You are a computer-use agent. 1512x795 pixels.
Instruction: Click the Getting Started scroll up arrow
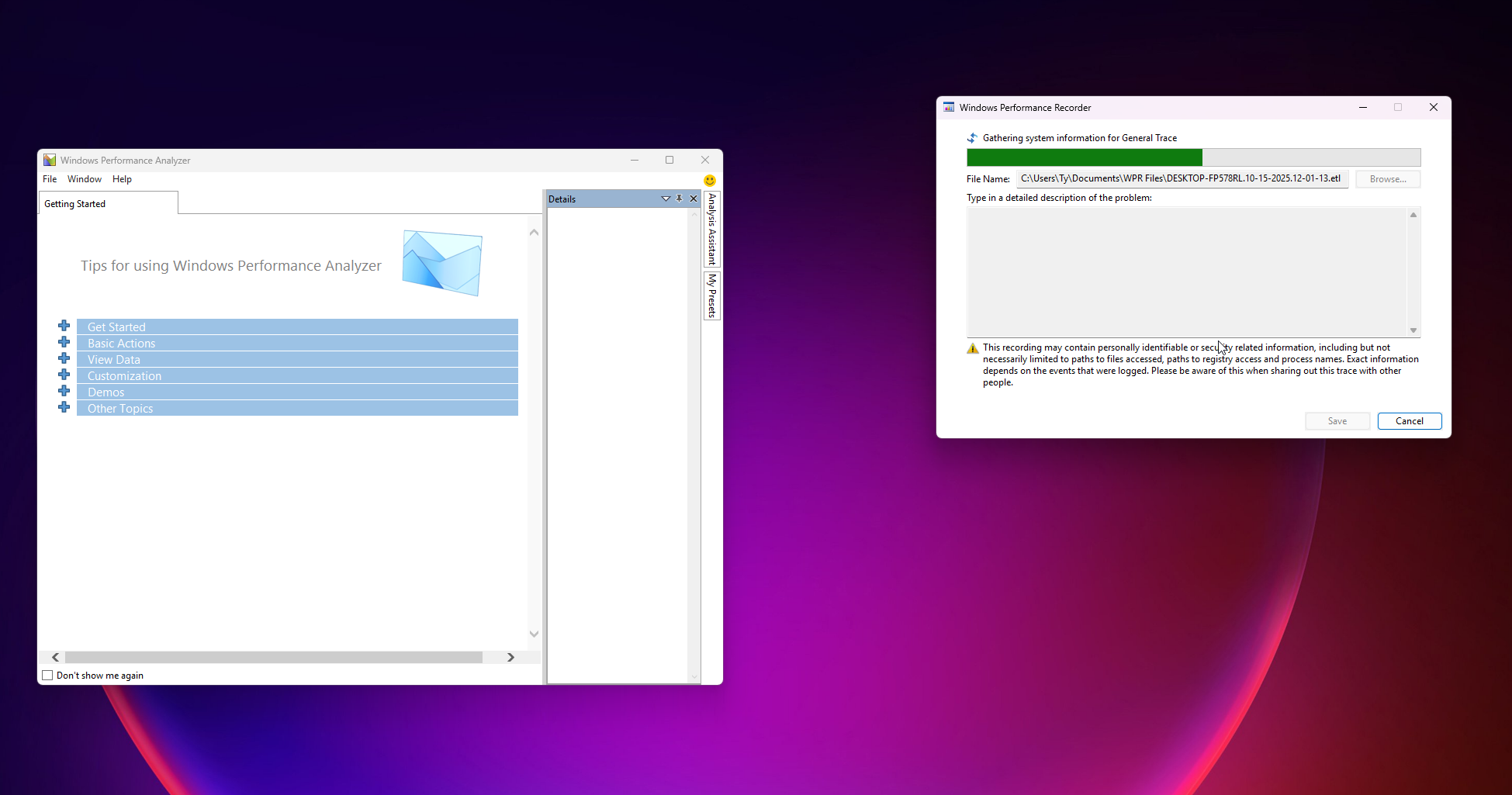[x=534, y=232]
